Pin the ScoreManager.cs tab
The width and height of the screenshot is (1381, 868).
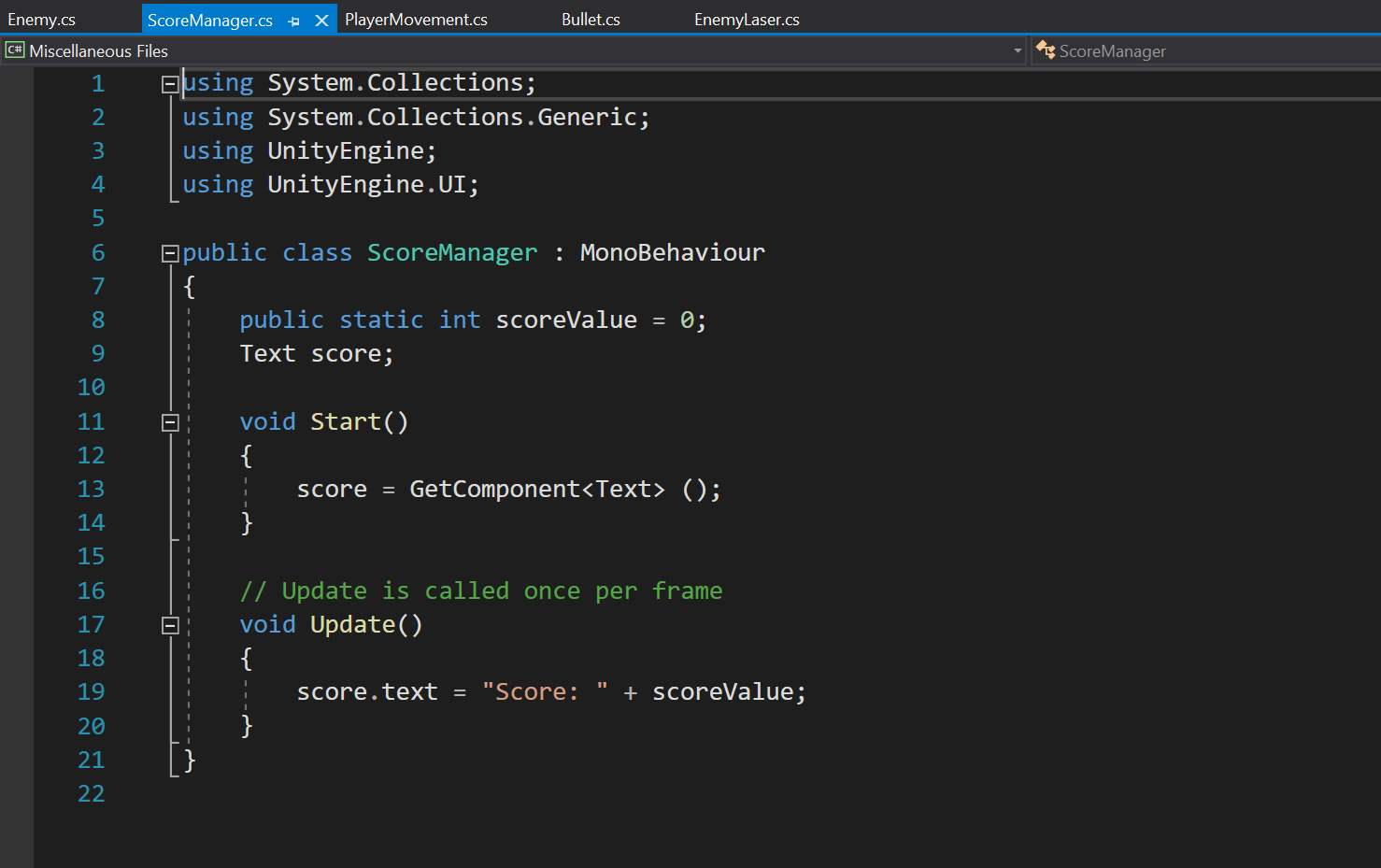click(x=294, y=21)
